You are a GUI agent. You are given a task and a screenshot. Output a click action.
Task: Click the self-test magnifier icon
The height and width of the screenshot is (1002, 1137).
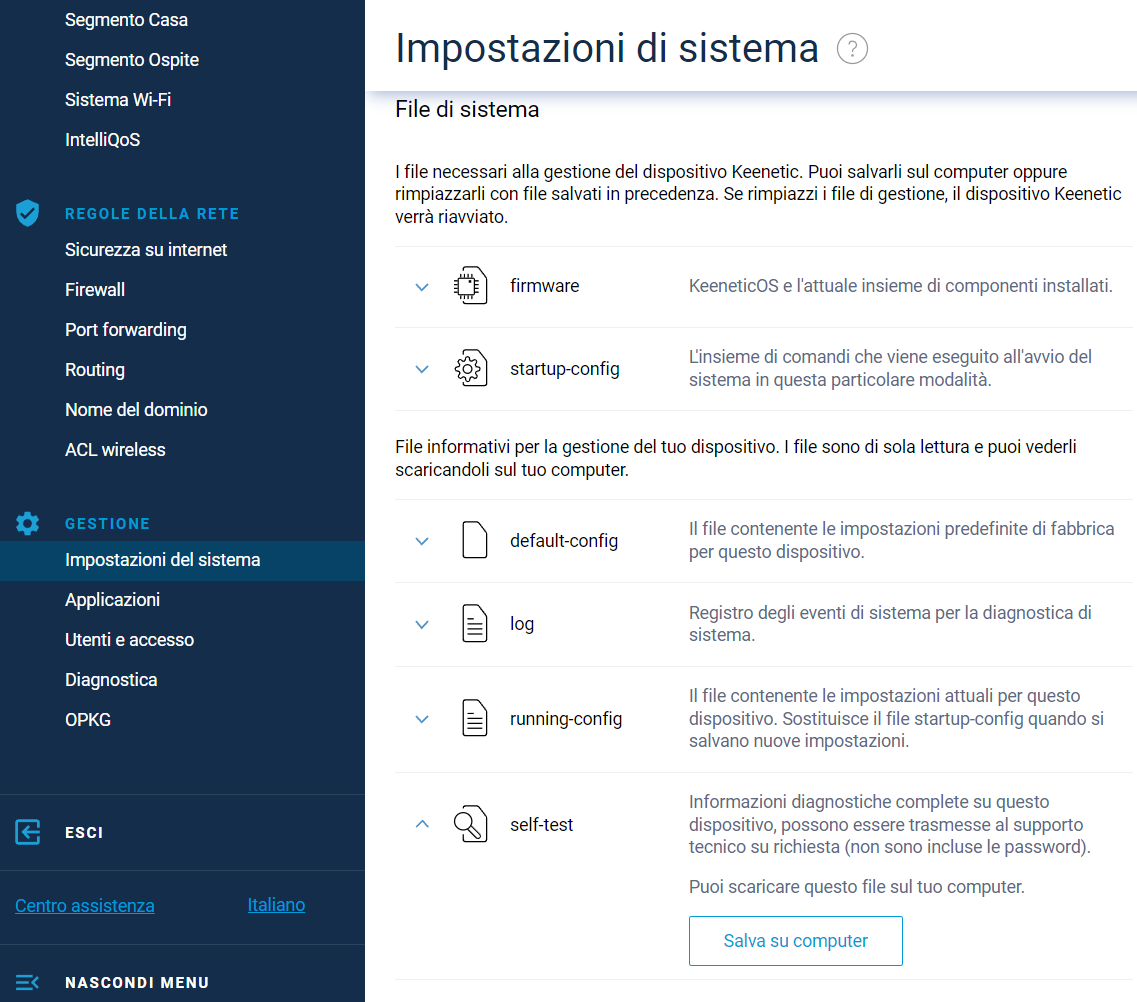(x=470, y=825)
